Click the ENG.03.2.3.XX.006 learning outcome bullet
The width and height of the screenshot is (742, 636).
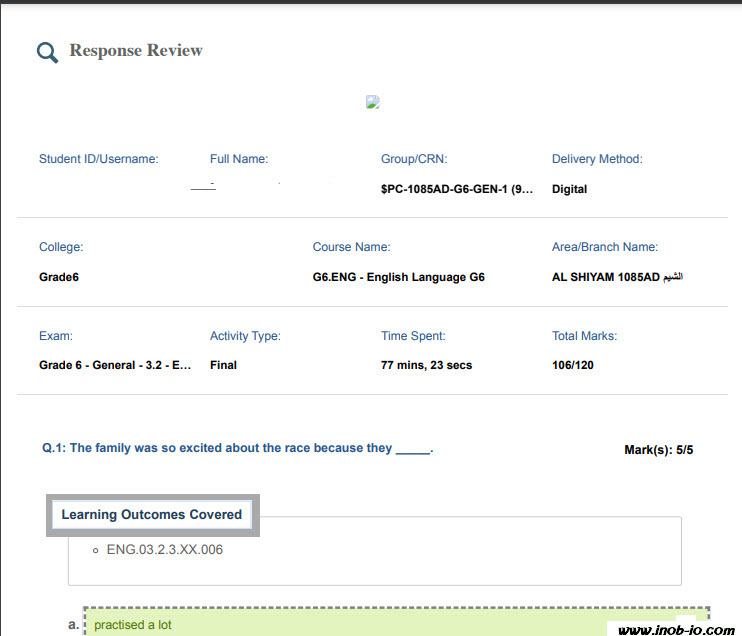point(164,550)
